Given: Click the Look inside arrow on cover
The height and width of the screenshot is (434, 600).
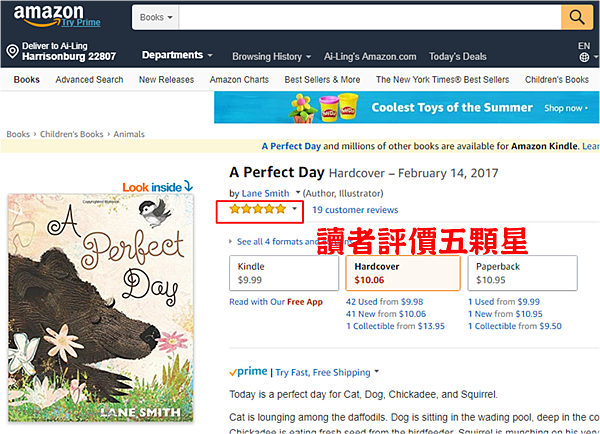Looking at the screenshot, I should 188,186.
